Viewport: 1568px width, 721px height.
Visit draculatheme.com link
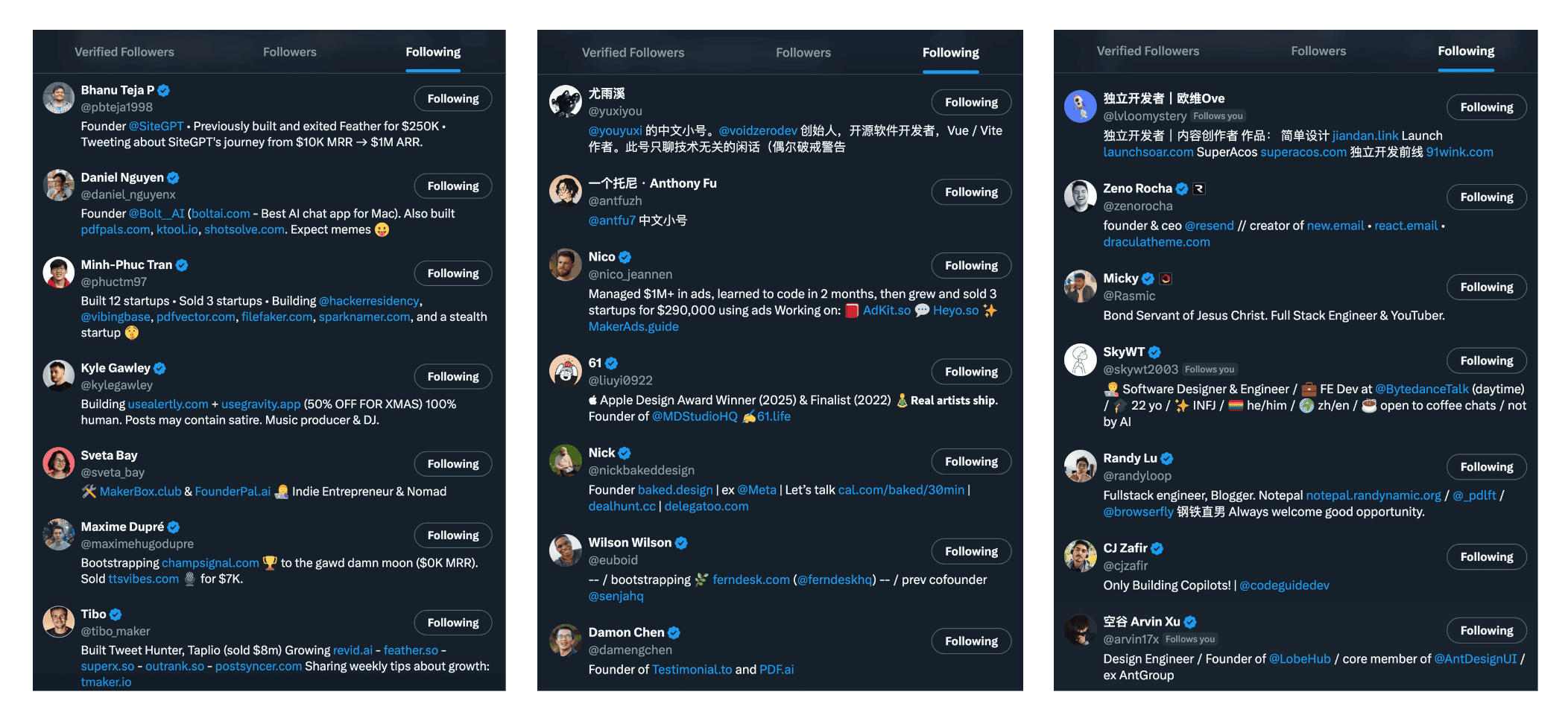point(1157,242)
